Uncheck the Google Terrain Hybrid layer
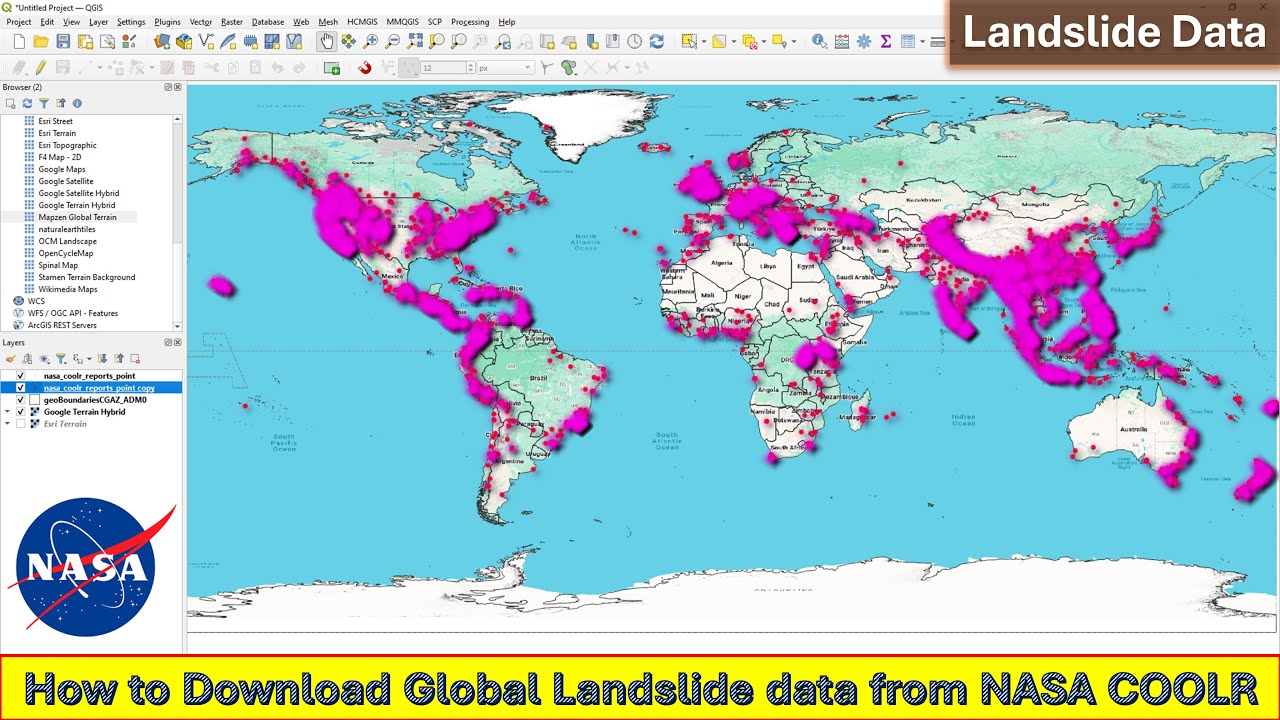The height and width of the screenshot is (720, 1280). coord(21,412)
